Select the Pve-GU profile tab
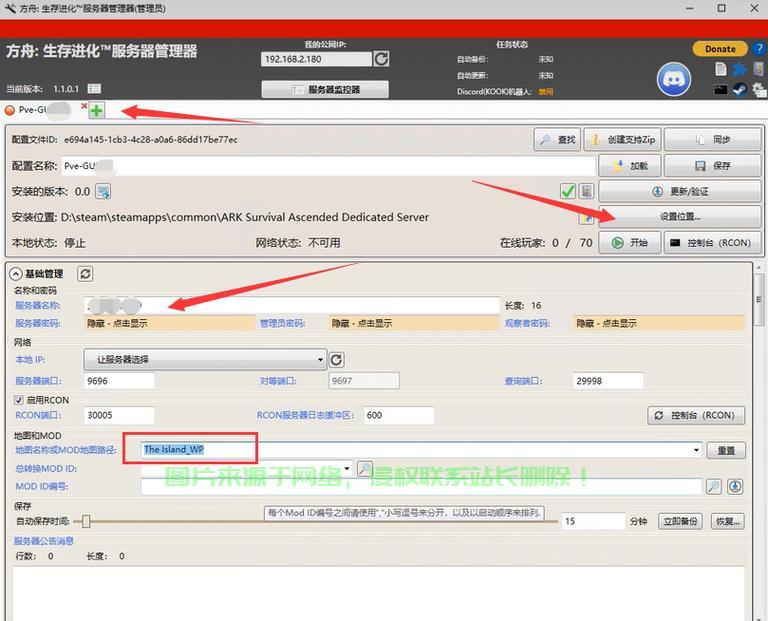 39,110
